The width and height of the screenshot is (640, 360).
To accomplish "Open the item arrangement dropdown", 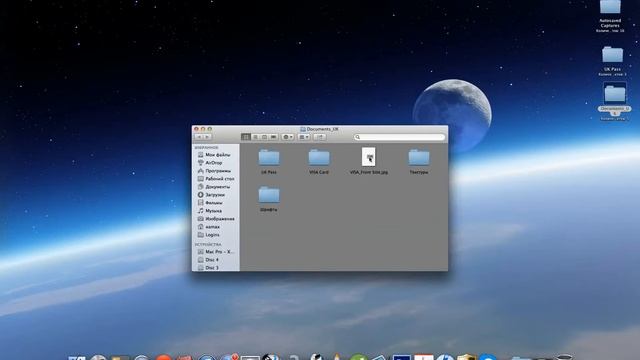I will click(x=304, y=137).
